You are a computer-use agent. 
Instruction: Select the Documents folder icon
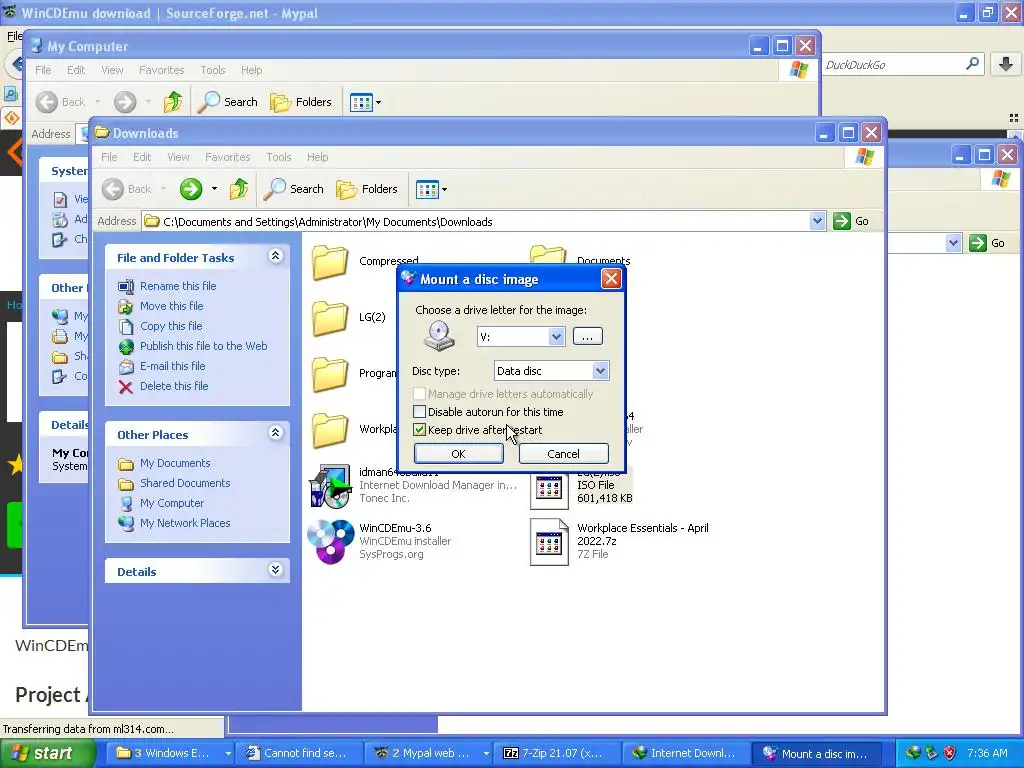[x=547, y=255]
